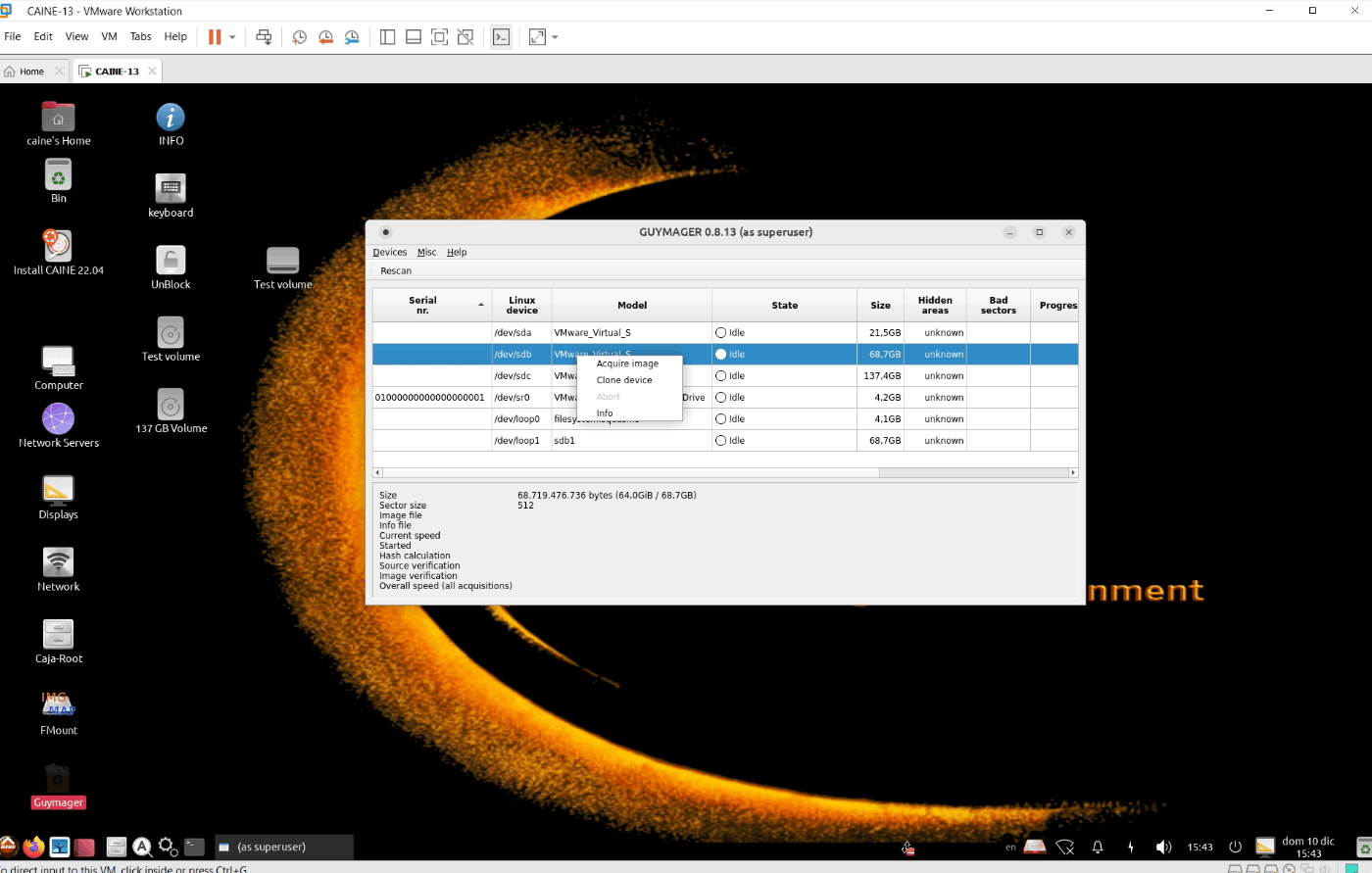This screenshot has width=1372, height=873.
Task: Open Test volume drive icon next to UnBlock
Action: (x=282, y=267)
